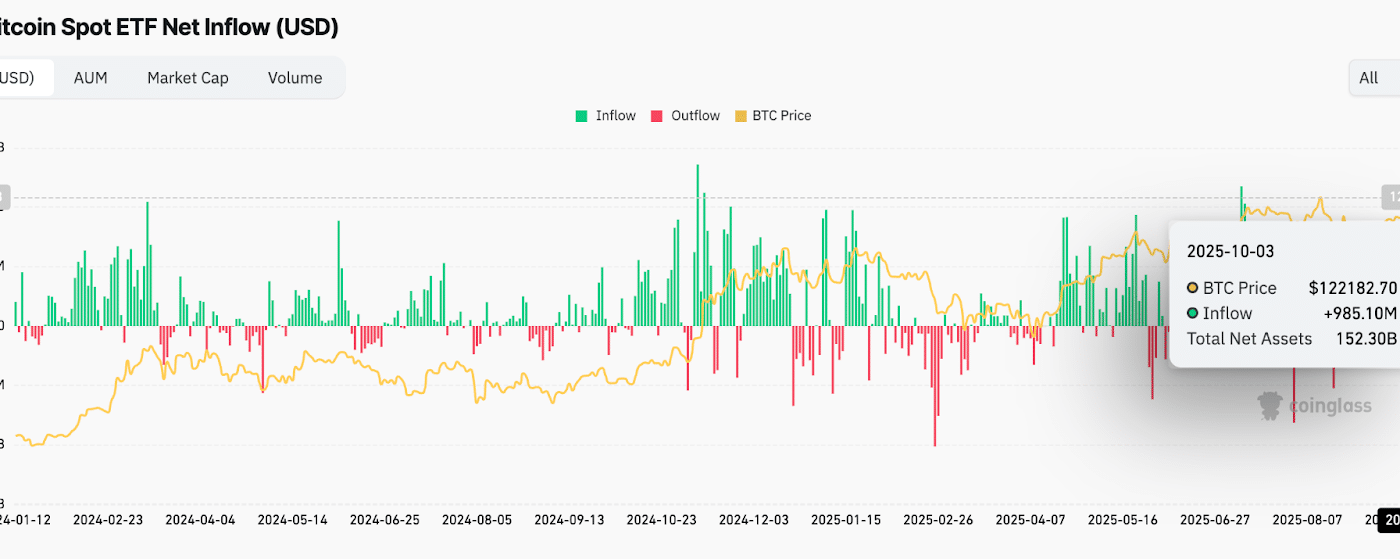Hide the Outflow series via legend
This screenshot has height=559, width=1400.
pos(685,116)
